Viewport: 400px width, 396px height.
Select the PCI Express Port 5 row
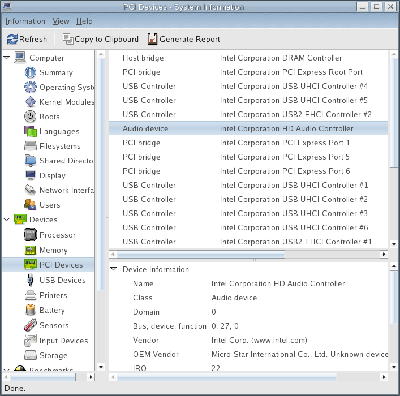click(248, 157)
